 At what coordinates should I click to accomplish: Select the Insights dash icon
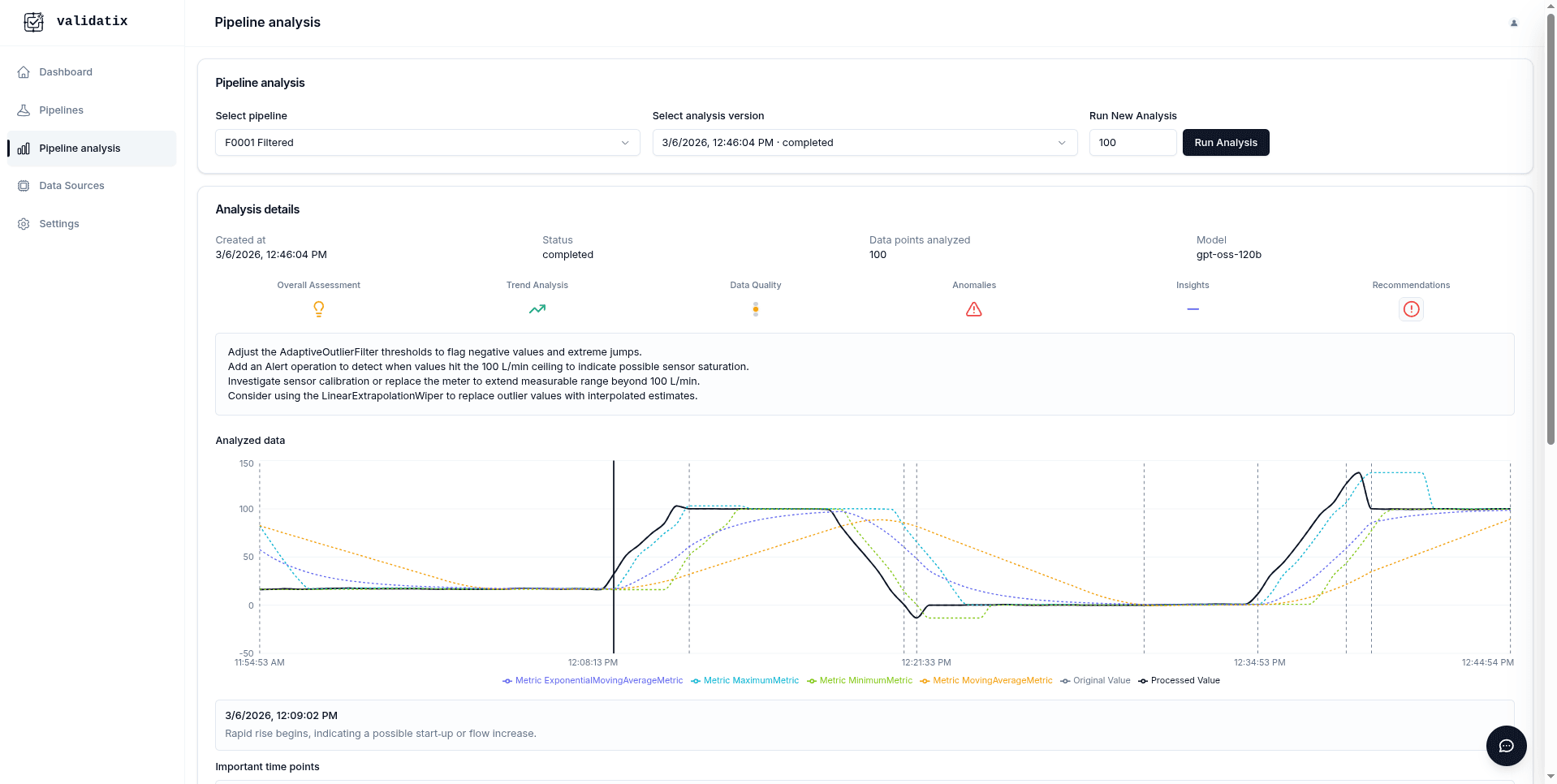(x=1192, y=309)
